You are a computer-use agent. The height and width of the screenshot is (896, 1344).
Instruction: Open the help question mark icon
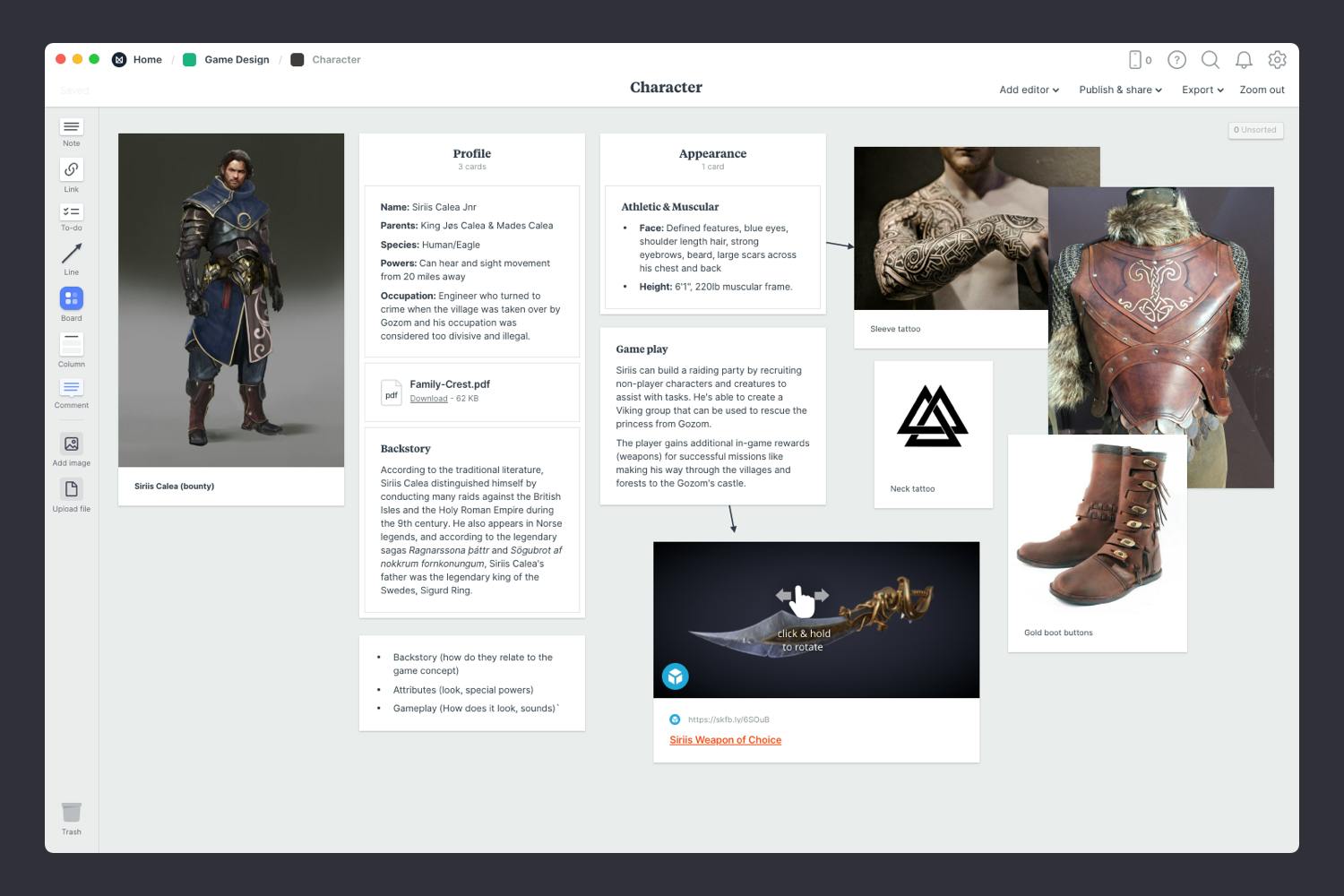(1177, 60)
